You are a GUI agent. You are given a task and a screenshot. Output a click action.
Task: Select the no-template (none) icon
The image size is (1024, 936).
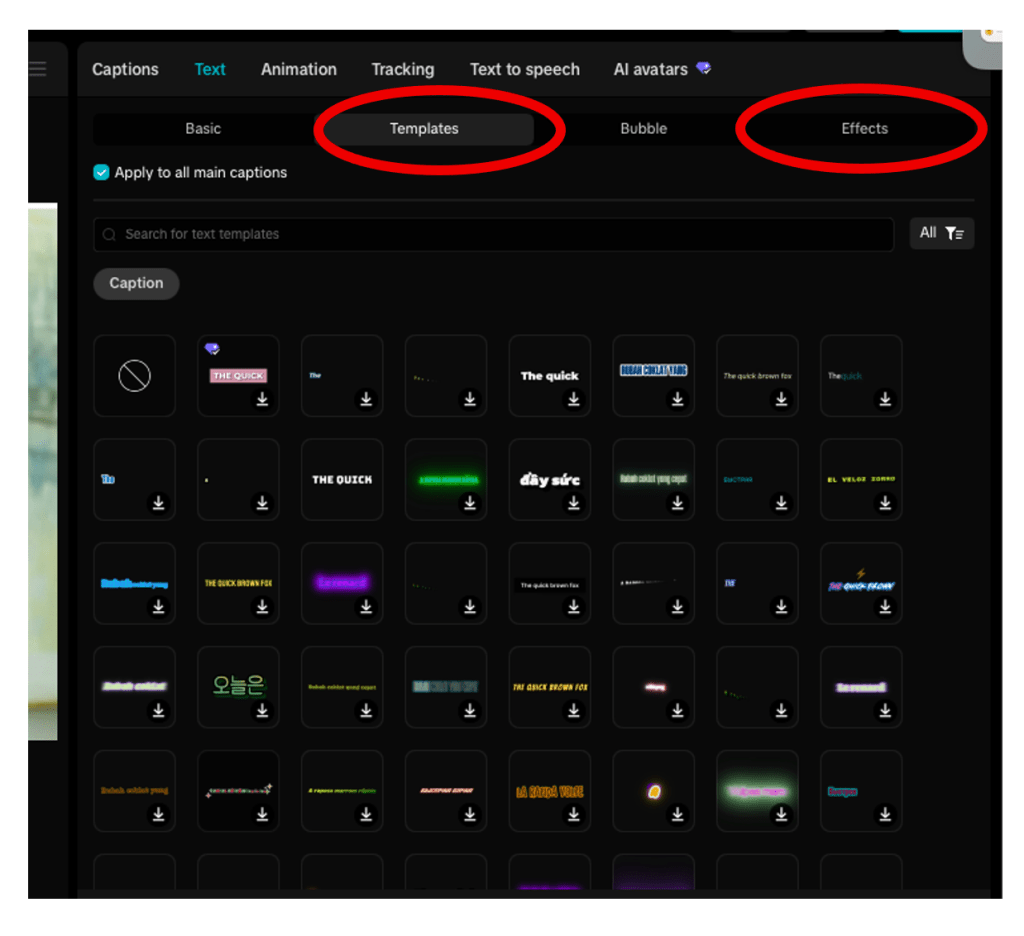point(134,376)
